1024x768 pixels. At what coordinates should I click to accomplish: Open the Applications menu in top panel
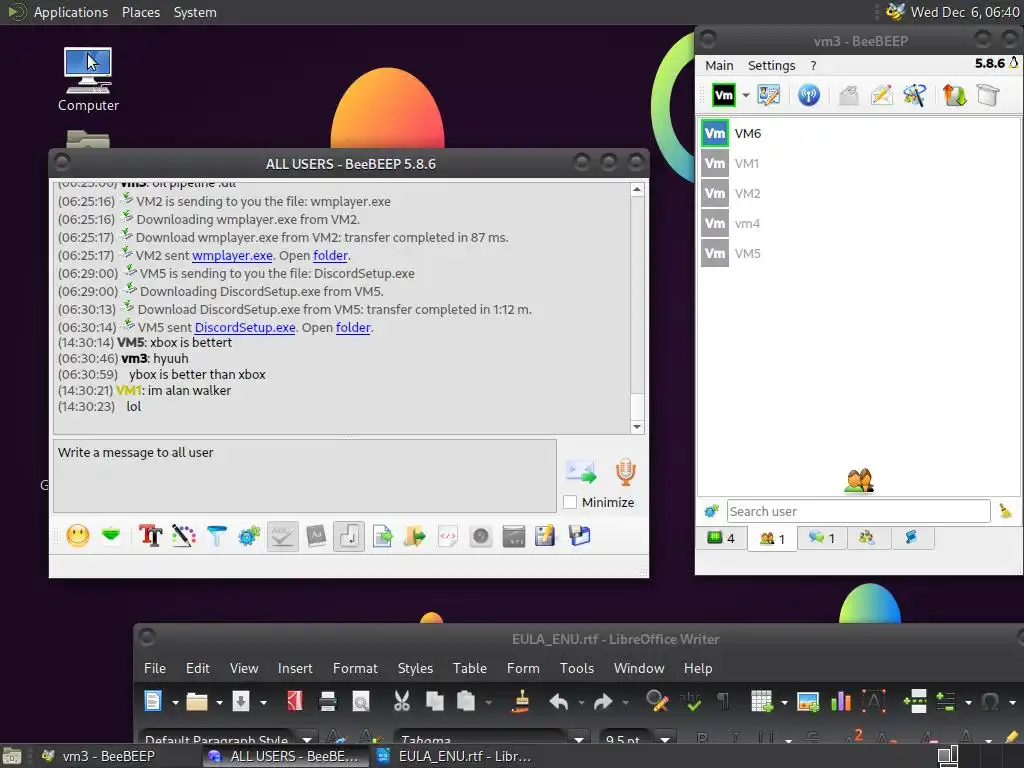[71, 12]
